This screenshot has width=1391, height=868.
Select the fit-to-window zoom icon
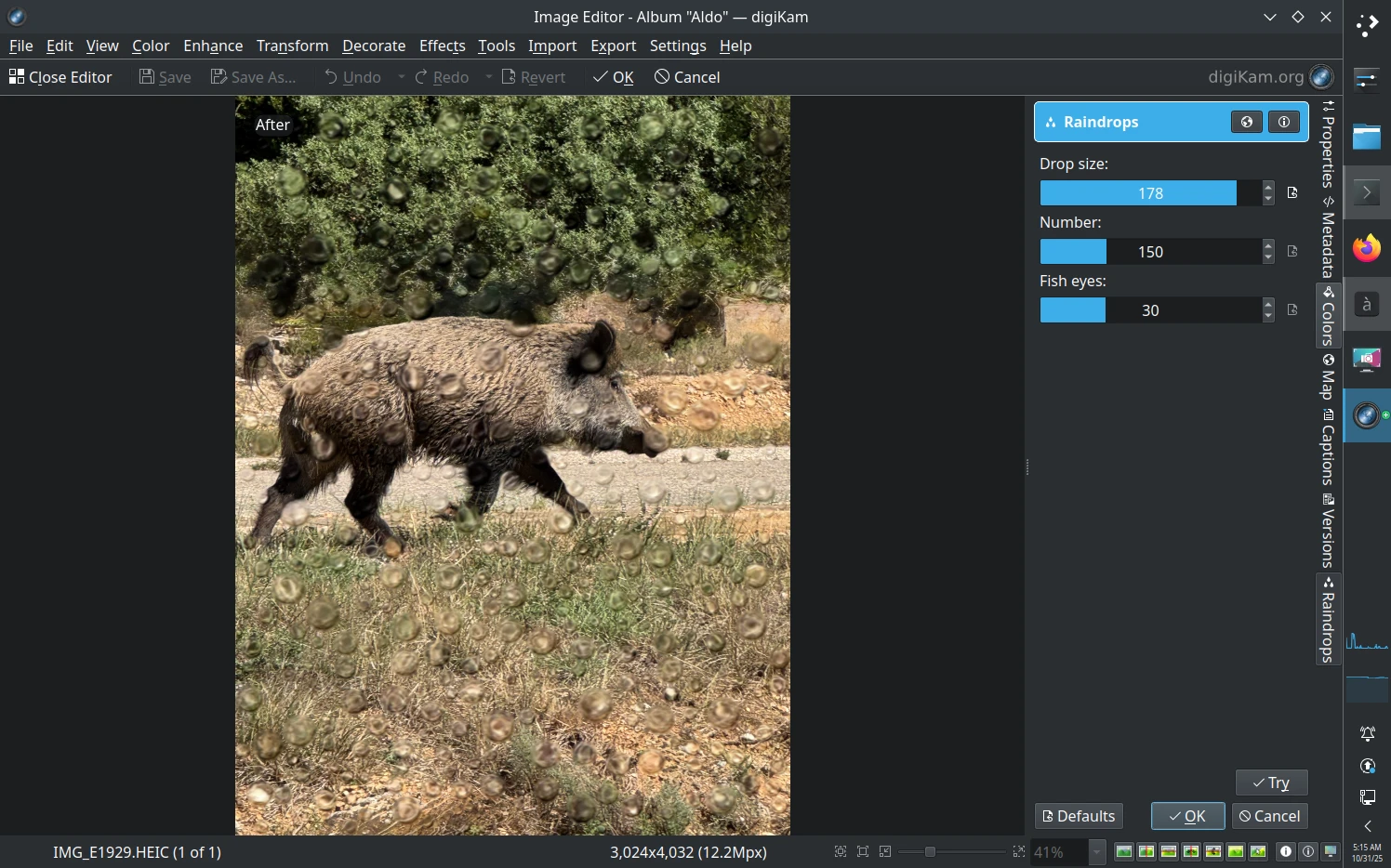tap(840, 851)
